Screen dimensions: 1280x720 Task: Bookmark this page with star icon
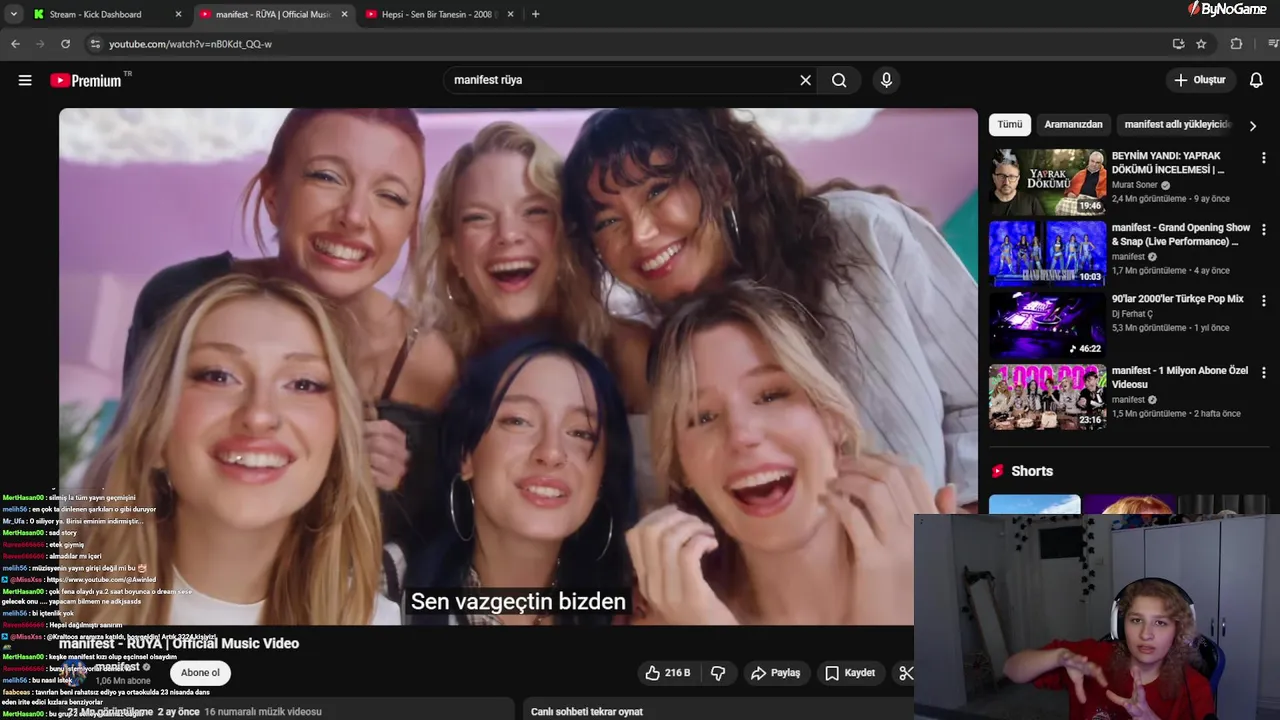(1201, 44)
